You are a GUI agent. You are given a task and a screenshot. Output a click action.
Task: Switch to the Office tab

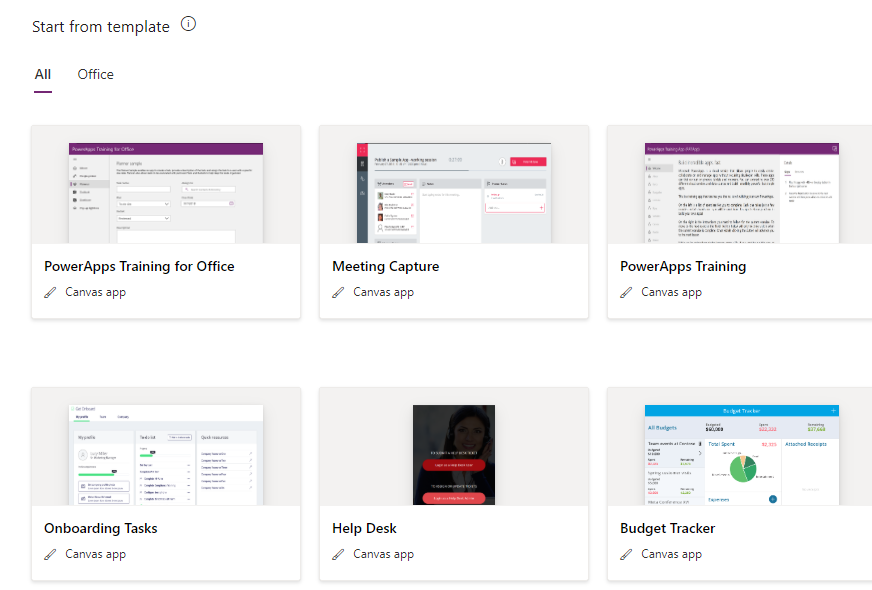point(95,74)
